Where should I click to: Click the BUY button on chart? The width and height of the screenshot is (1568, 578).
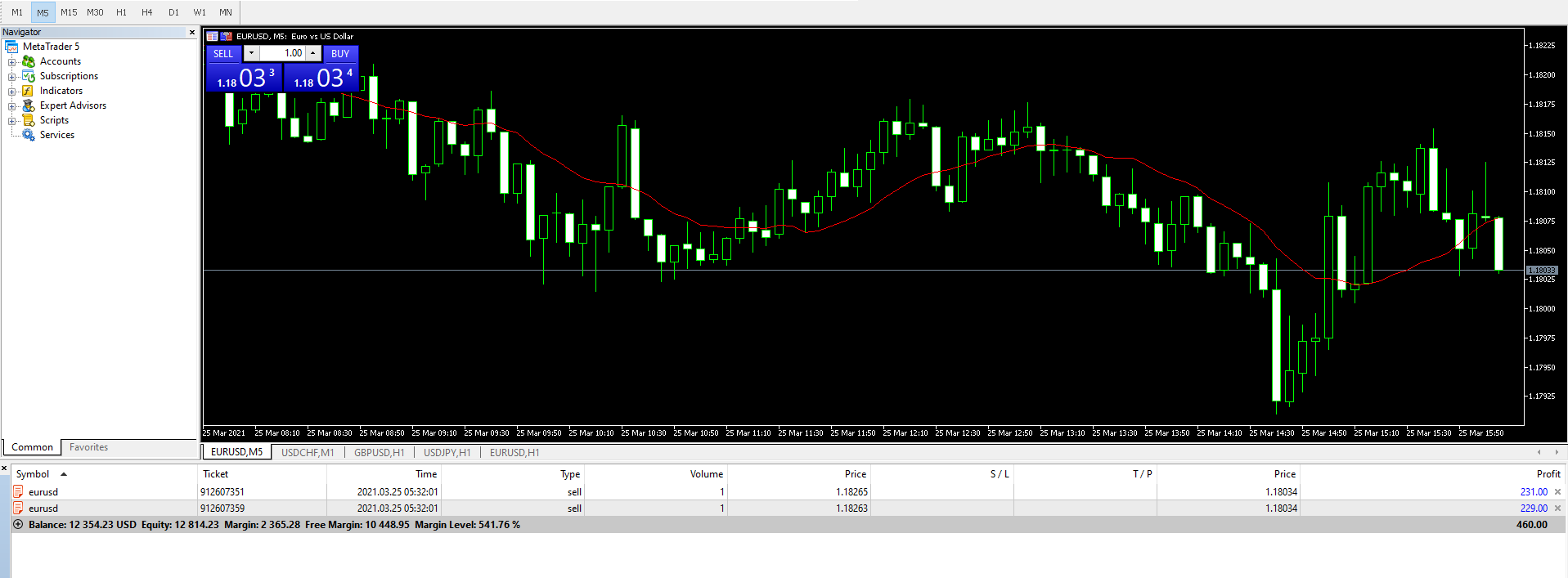(x=340, y=54)
